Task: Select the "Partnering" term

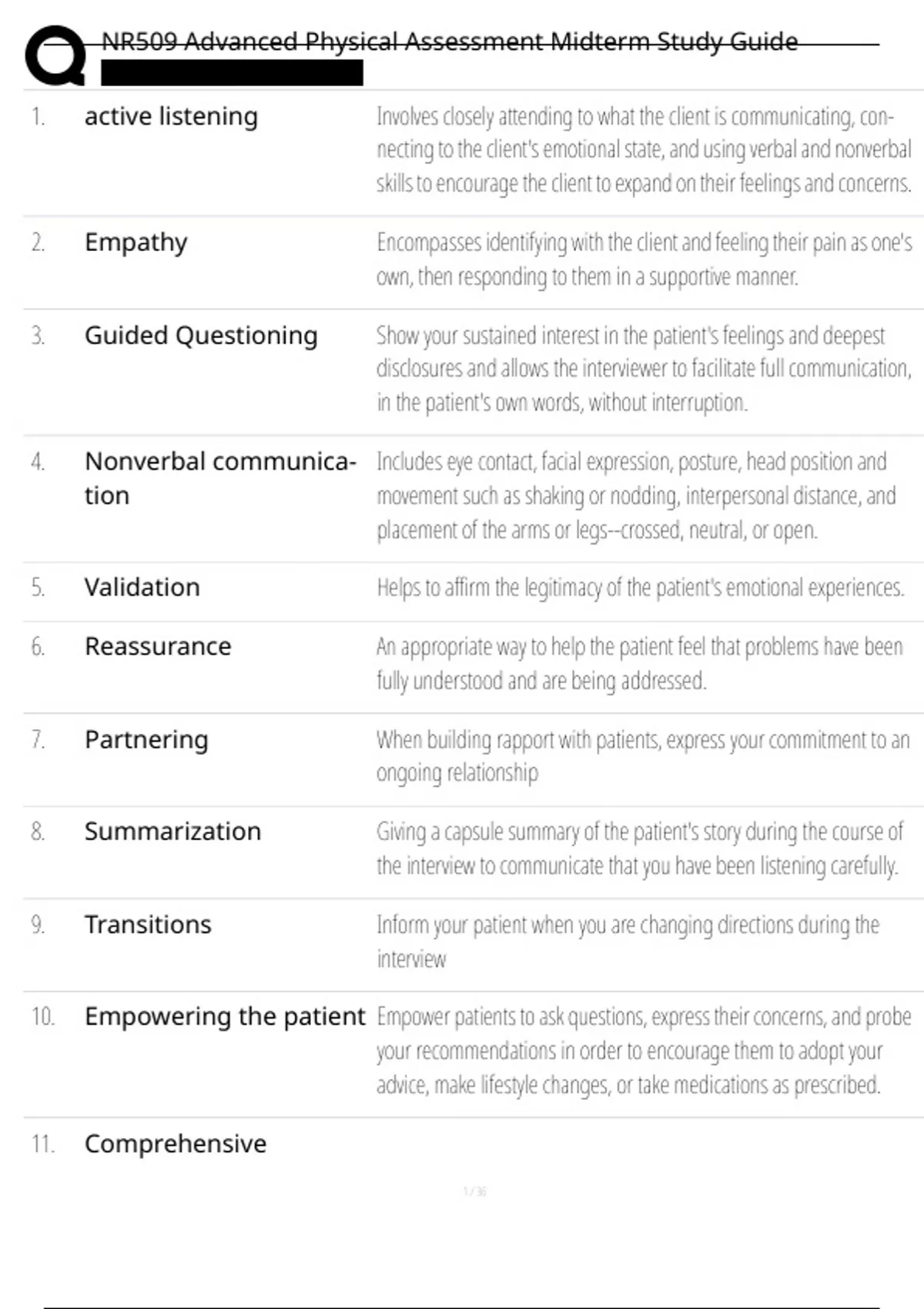Action: (146, 740)
